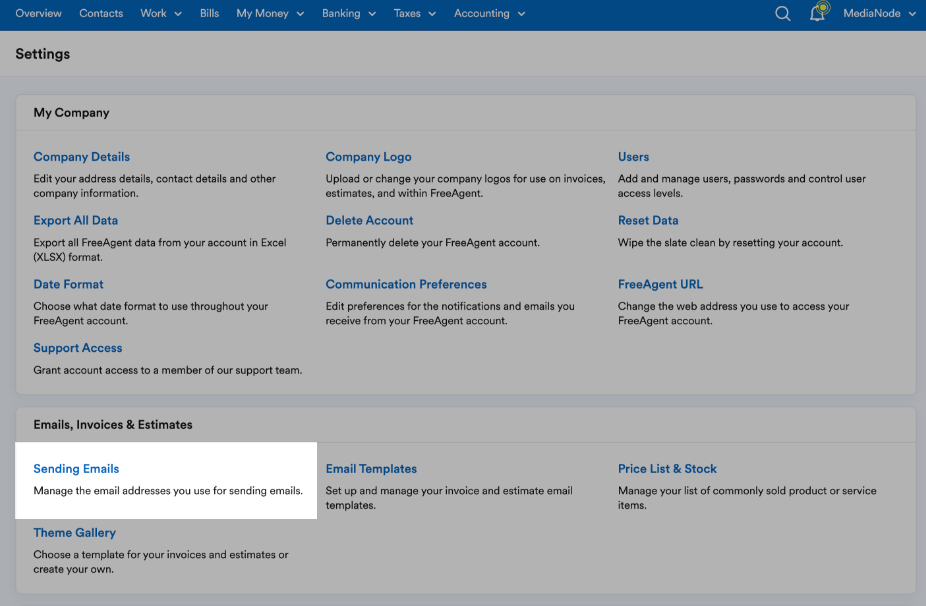Click 'Export all FreeAgent data' description

pyautogui.click(x=160, y=250)
